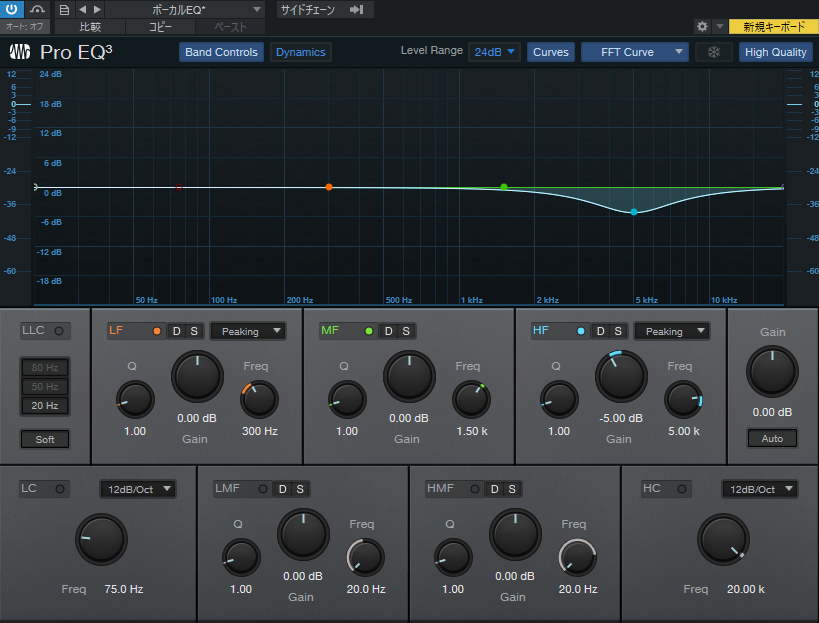Toggle the LLC filter on
This screenshot has height=623, width=819.
[x=59, y=331]
